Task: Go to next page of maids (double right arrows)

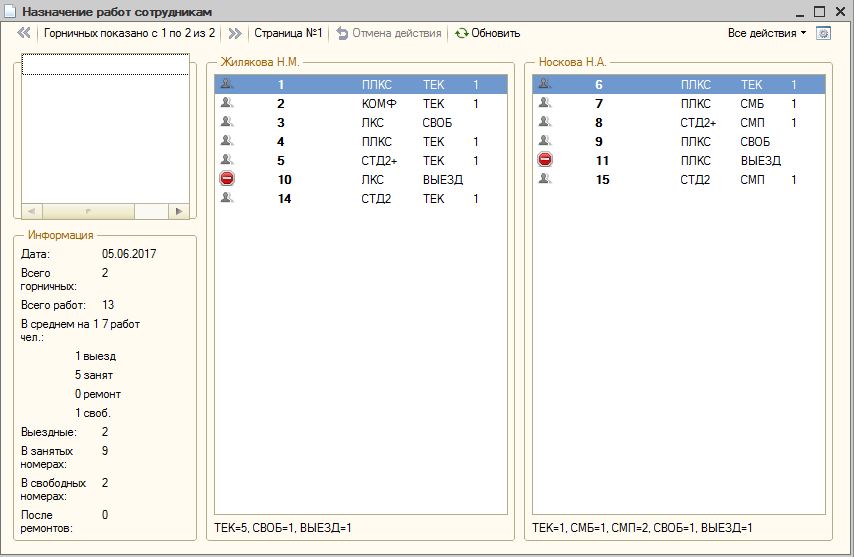Action: click(x=235, y=33)
